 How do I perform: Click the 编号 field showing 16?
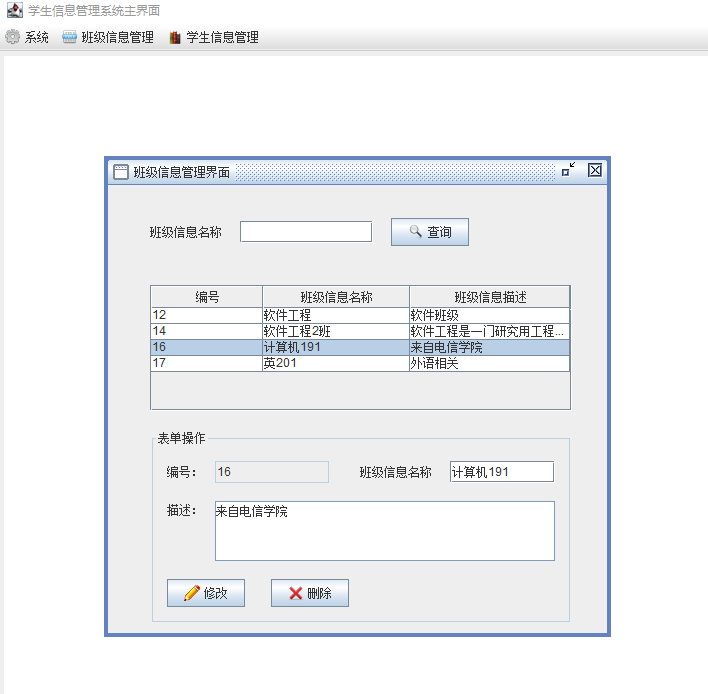point(272,472)
